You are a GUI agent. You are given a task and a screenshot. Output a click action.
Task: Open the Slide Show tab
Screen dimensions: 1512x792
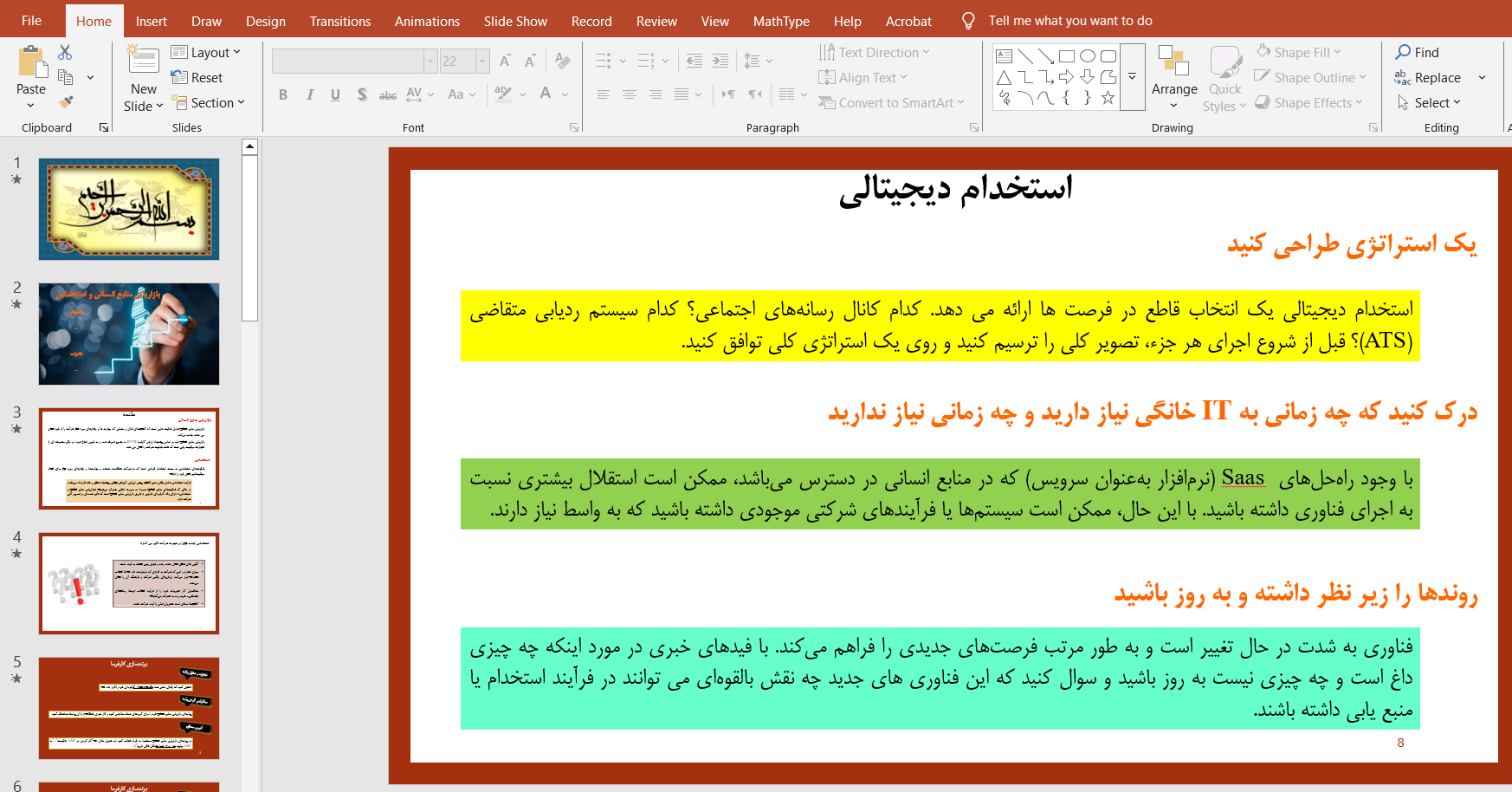tap(515, 21)
